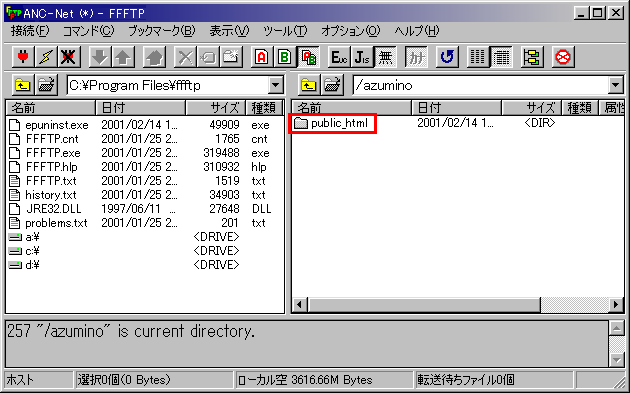Click the Upload up-arrow icon
The width and height of the screenshot is (630, 393).
[123, 57]
